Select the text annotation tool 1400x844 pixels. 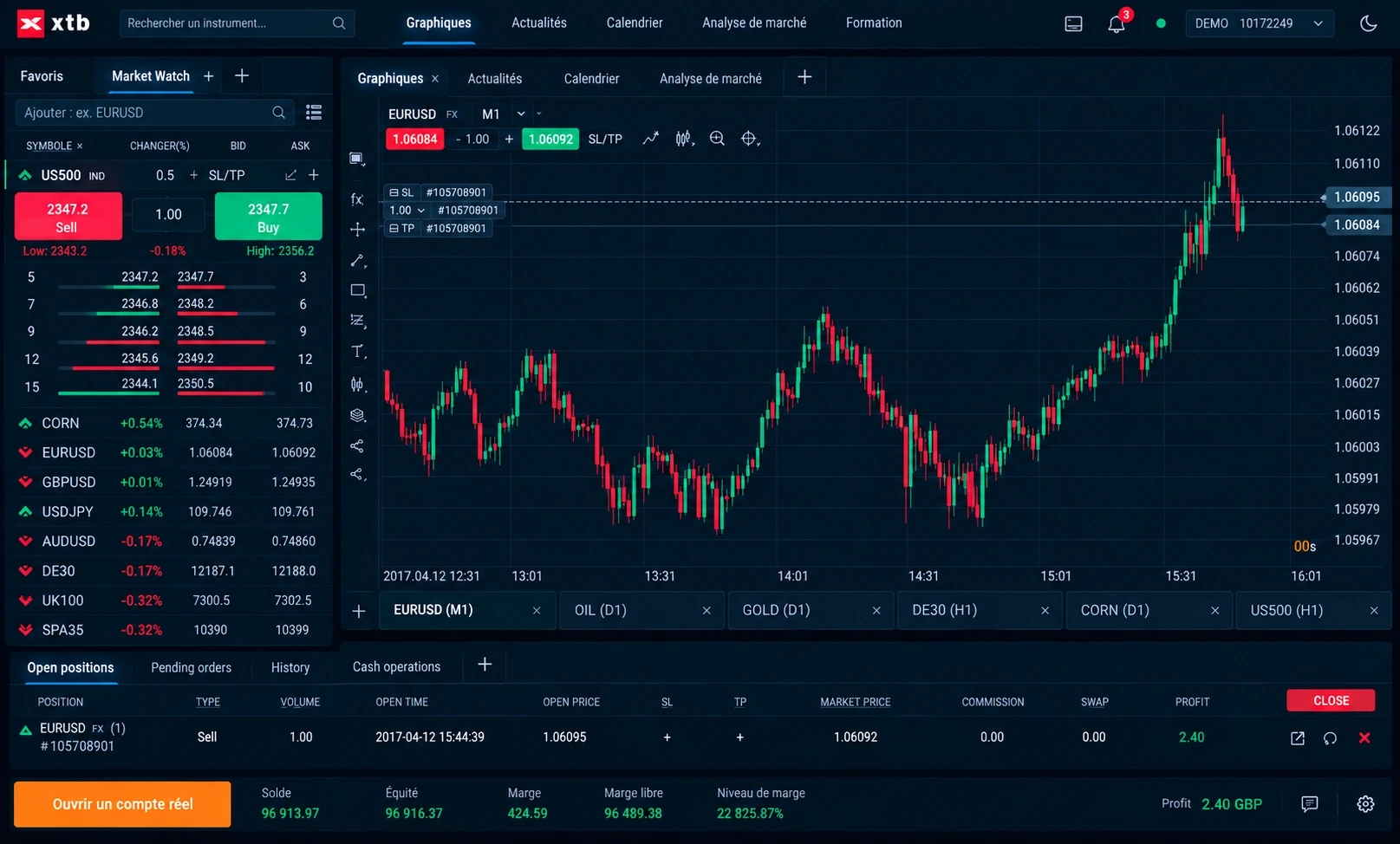(357, 352)
